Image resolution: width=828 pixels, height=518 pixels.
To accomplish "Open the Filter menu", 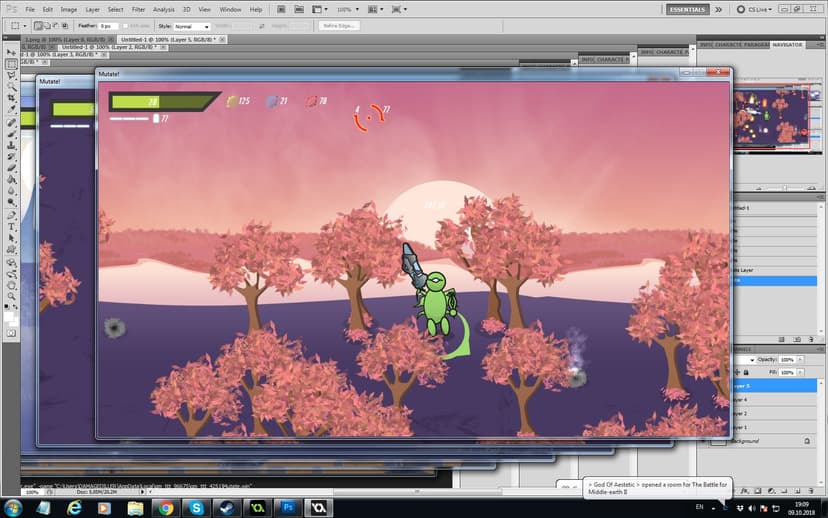I will coord(138,10).
